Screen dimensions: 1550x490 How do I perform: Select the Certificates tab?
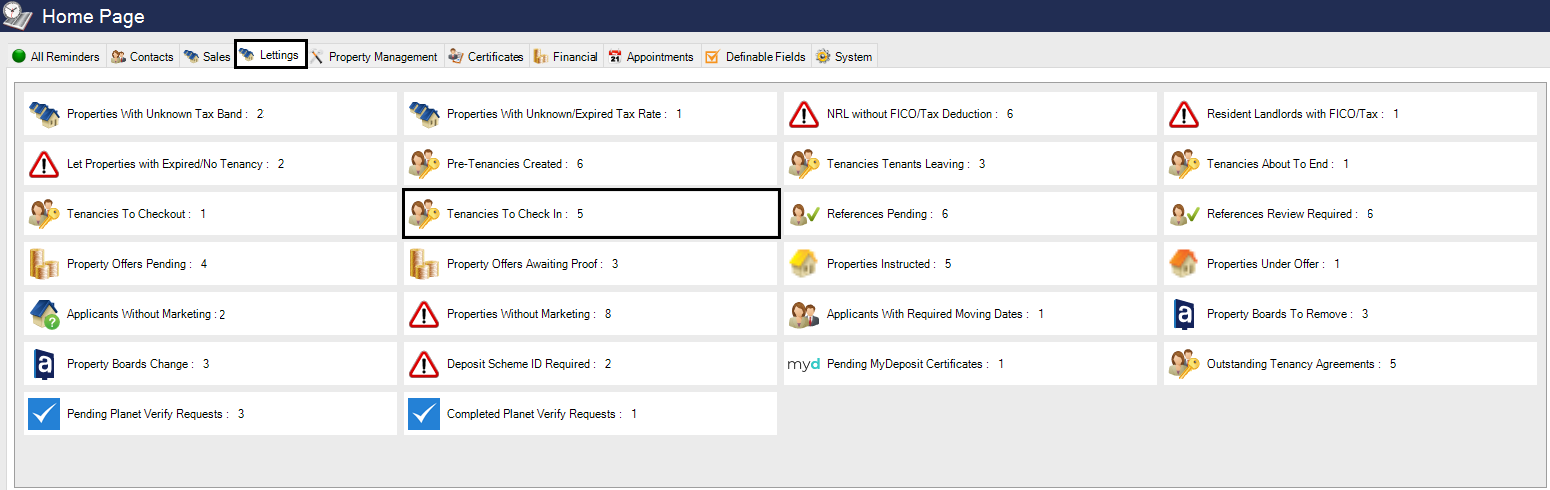click(x=486, y=57)
